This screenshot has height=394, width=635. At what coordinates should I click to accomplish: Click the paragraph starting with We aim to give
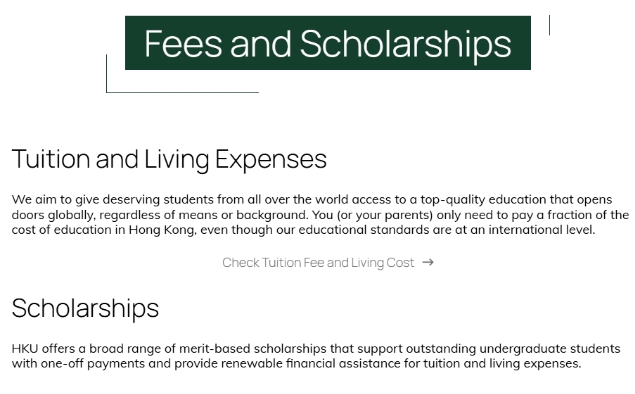[x=320, y=215]
